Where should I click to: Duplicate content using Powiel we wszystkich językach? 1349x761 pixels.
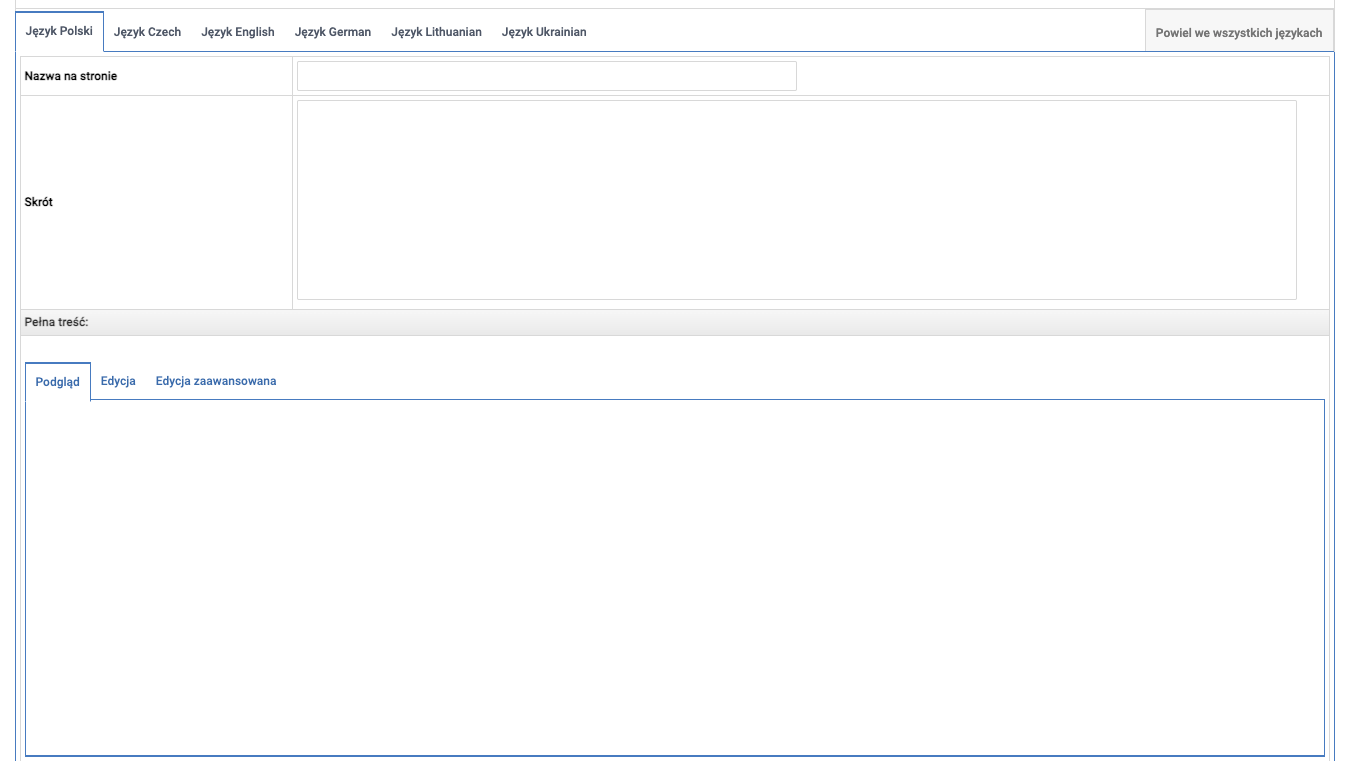coord(1240,31)
